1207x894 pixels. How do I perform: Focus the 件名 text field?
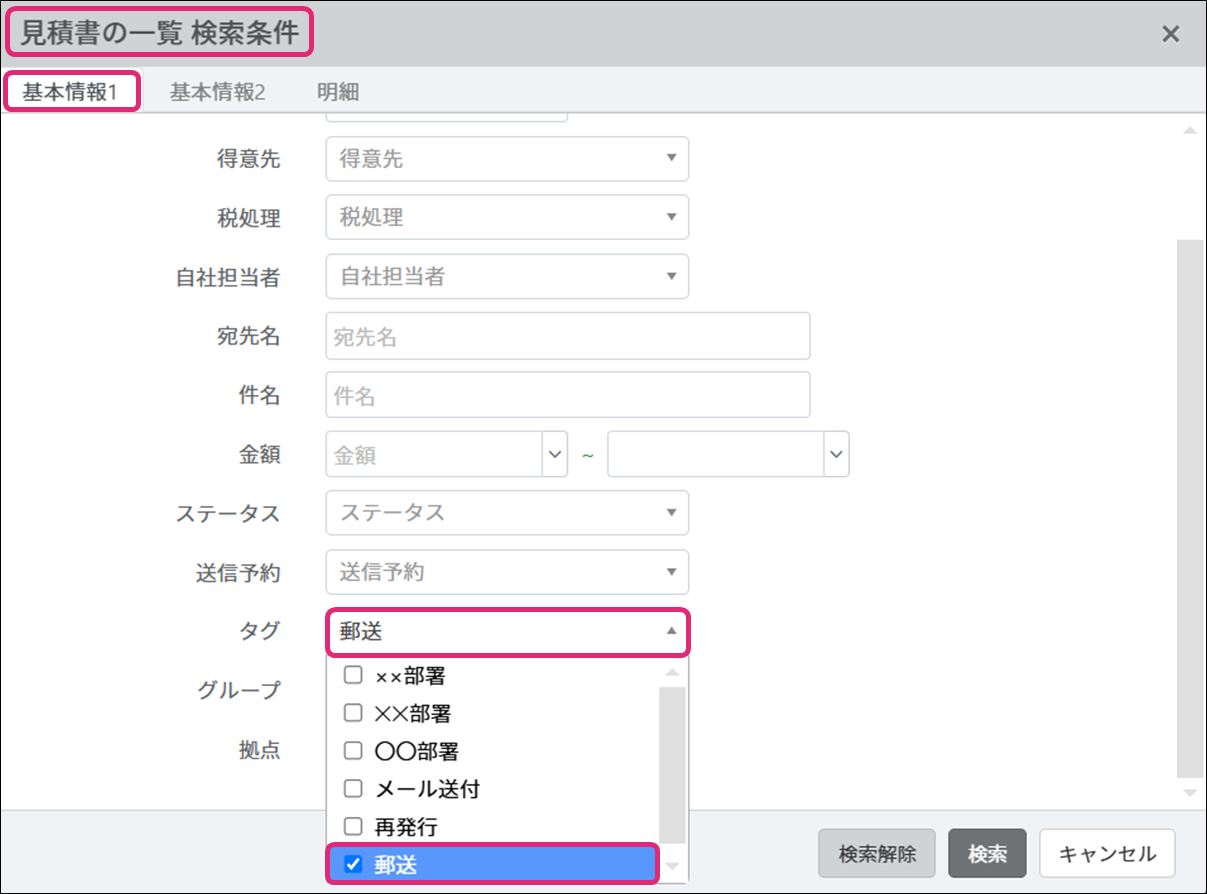pos(567,395)
